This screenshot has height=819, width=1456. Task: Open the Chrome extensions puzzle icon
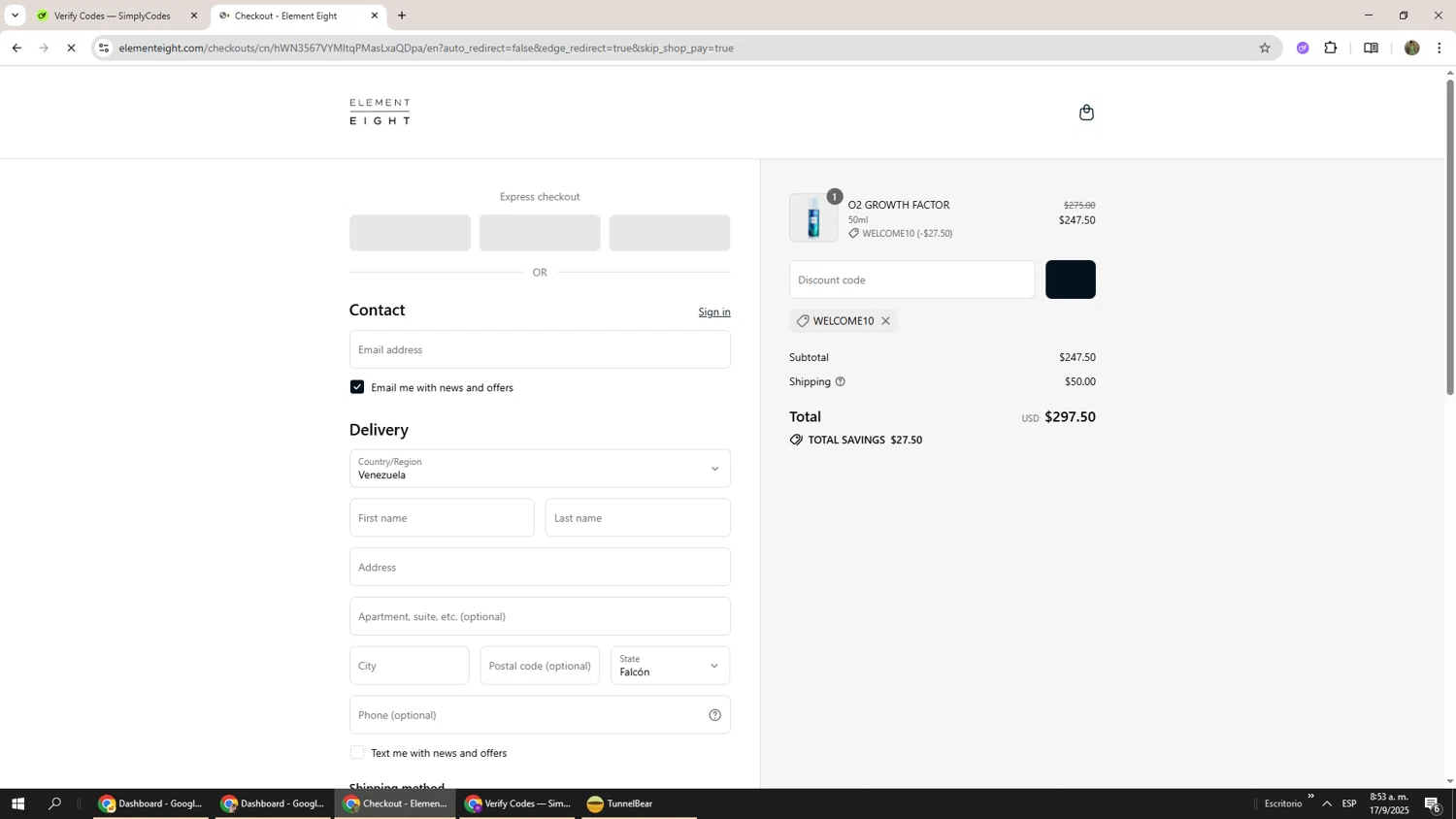coord(1331,48)
